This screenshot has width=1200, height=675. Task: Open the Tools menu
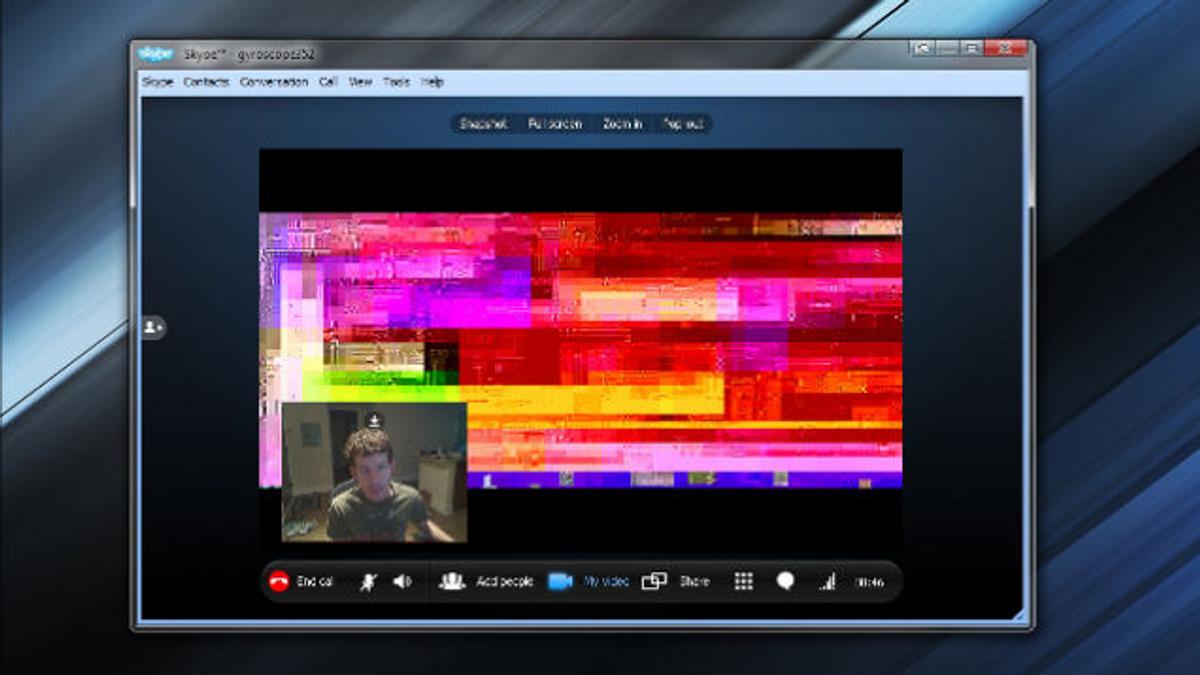[396, 82]
